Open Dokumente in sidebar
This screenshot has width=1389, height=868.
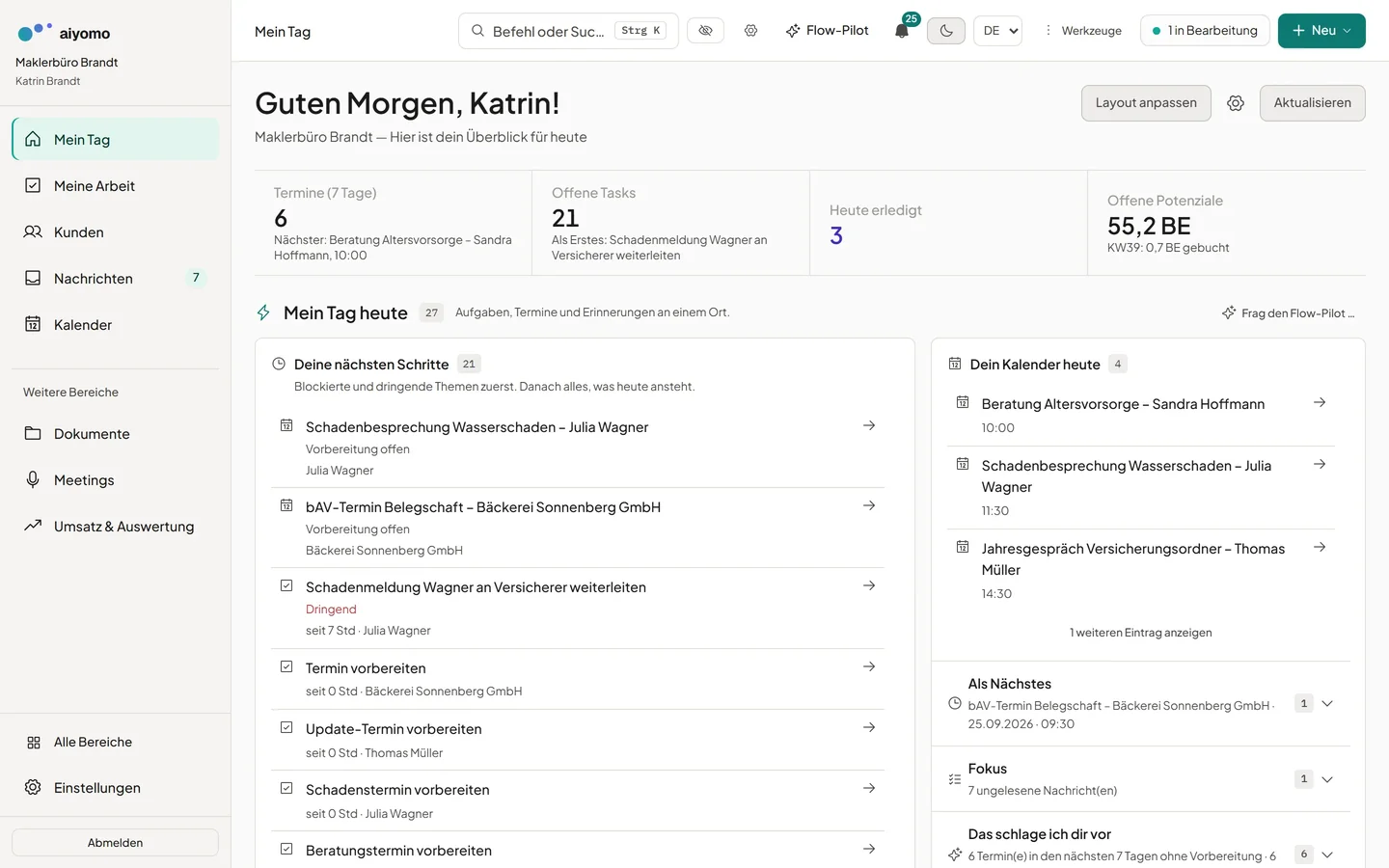pyautogui.click(x=116, y=433)
